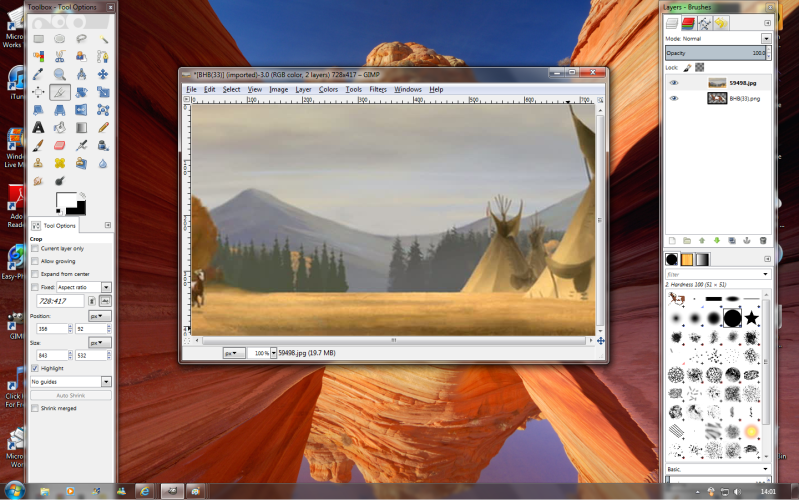Enable Allow growing checkbox
This screenshot has width=799, height=504.
click(35, 261)
